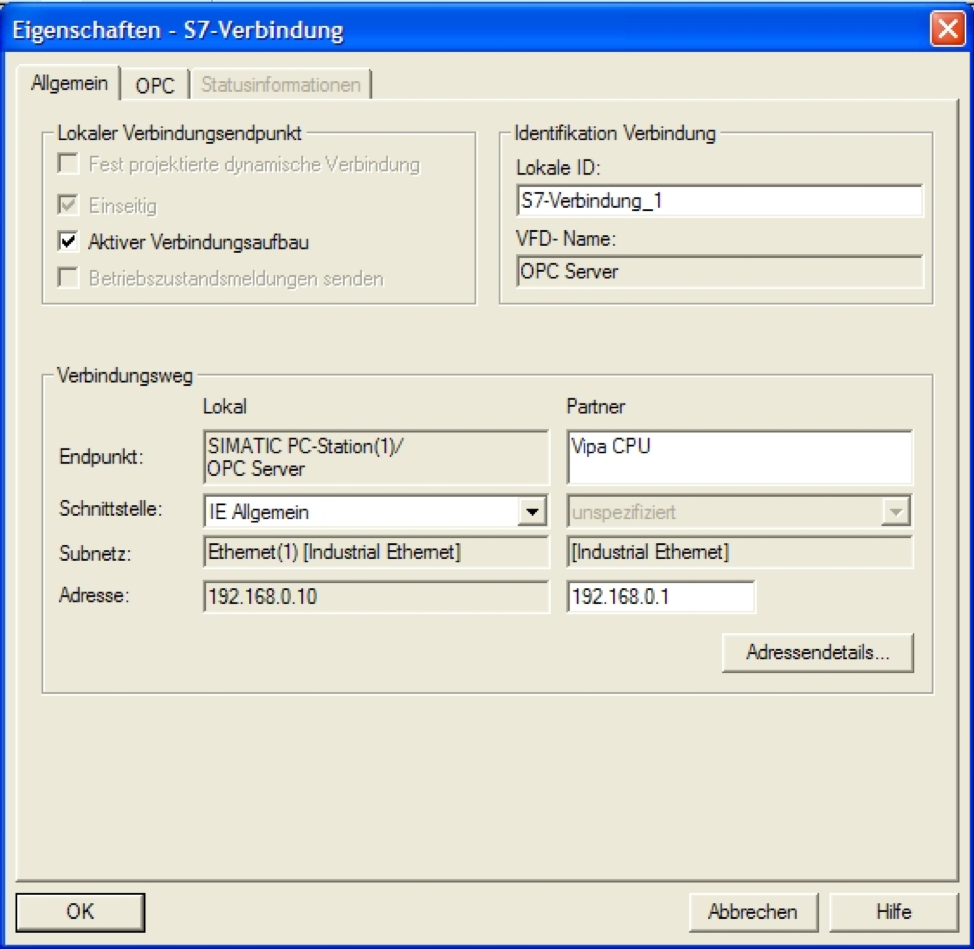974x949 pixels.
Task: Select the Allgemein tab
Action: tap(69, 84)
